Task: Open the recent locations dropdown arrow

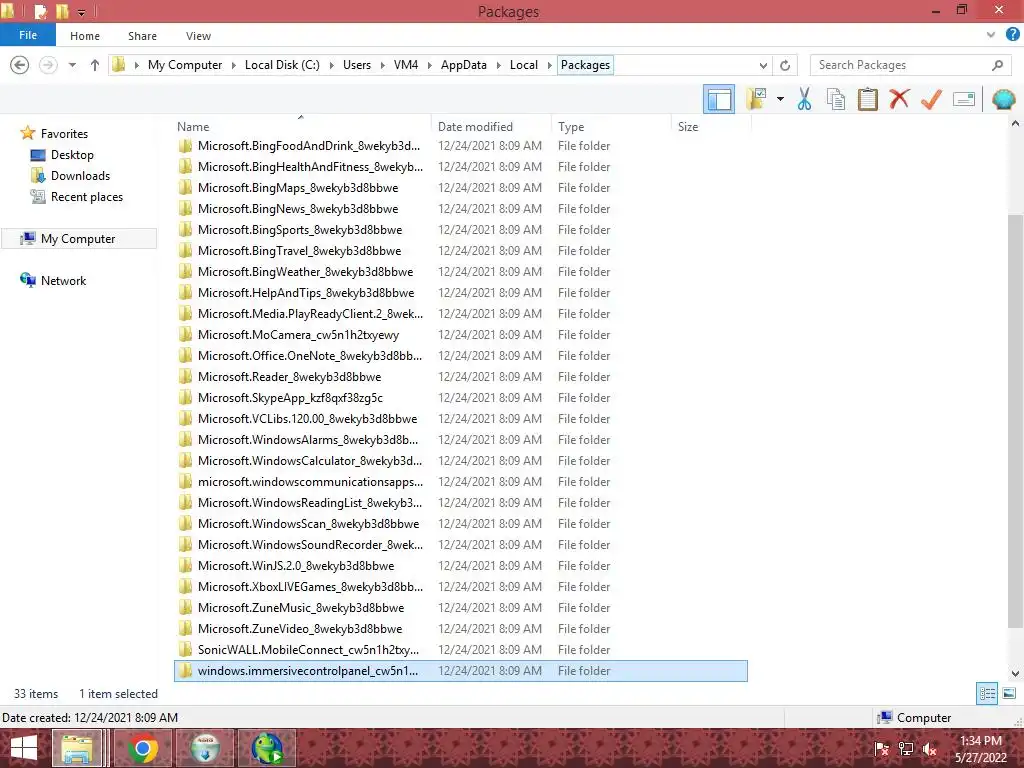Action: 72,65
